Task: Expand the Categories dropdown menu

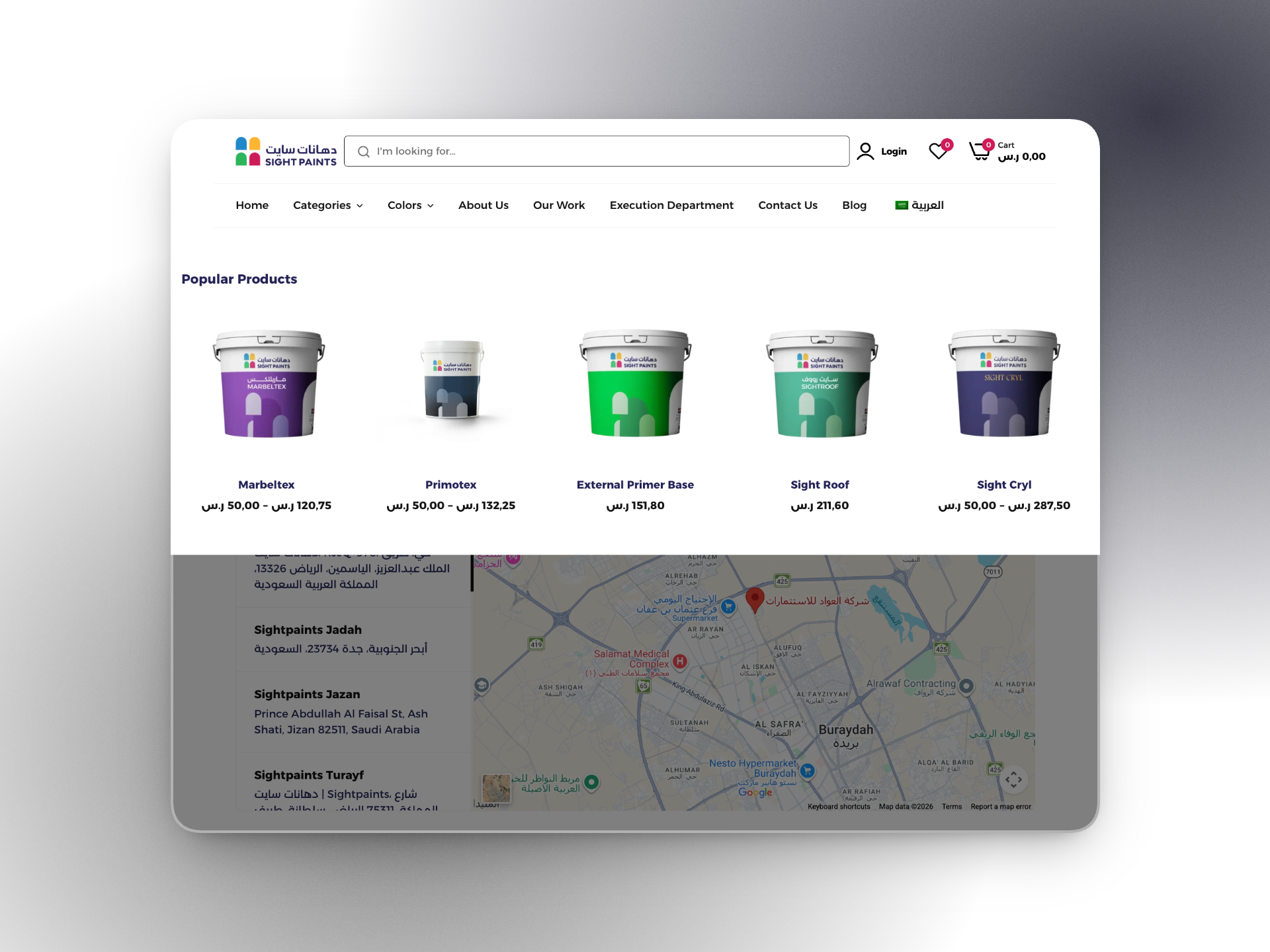Action: [328, 206]
